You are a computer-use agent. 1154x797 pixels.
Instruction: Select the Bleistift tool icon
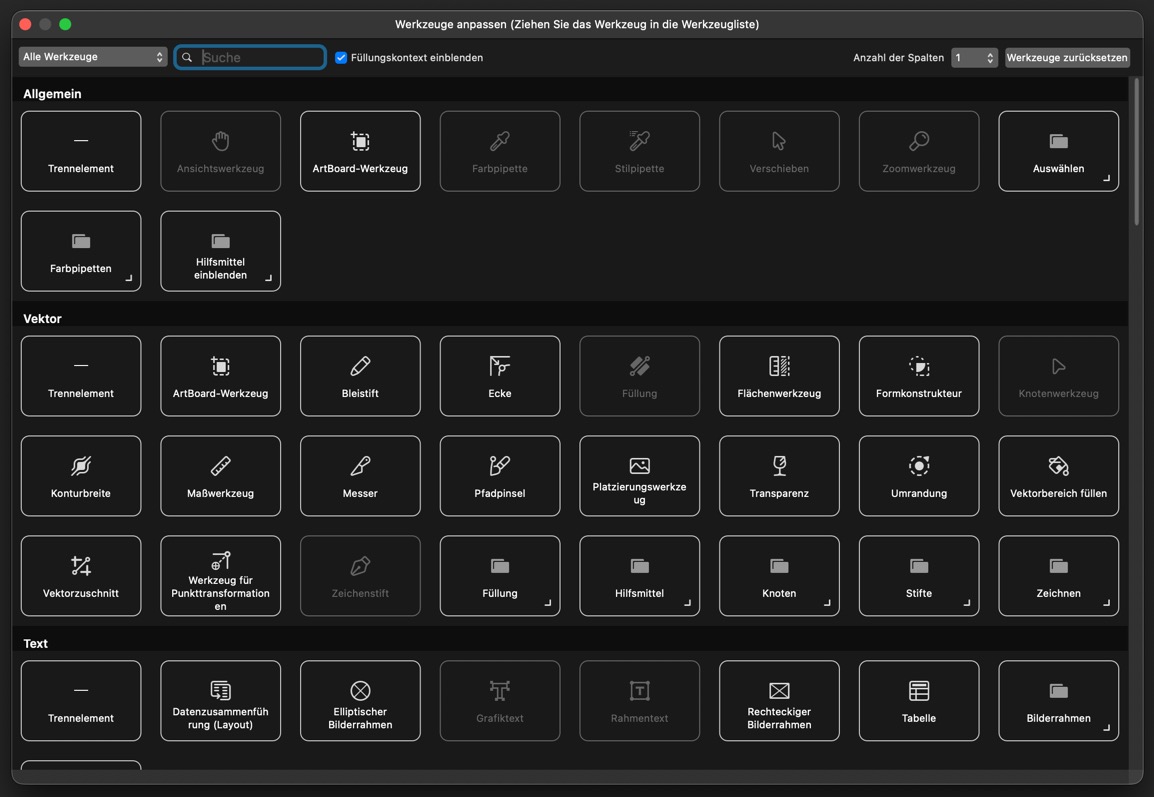pos(360,376)
